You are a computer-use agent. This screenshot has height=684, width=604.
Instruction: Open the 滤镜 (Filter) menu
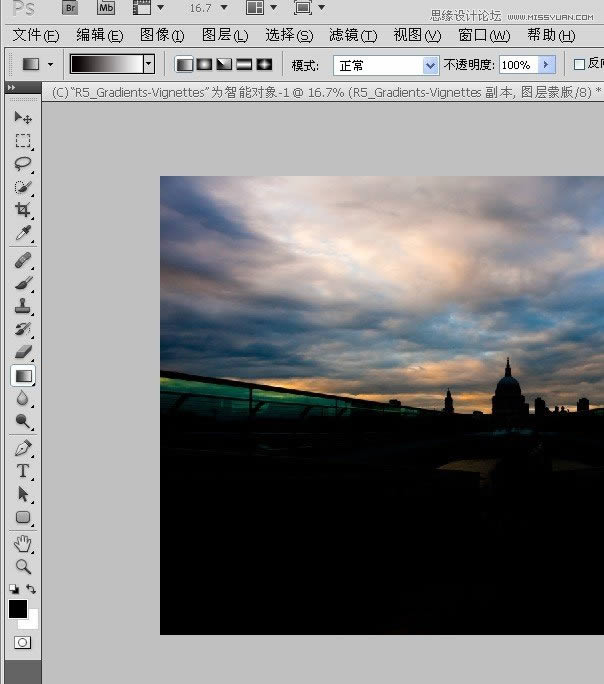[352, 35]
